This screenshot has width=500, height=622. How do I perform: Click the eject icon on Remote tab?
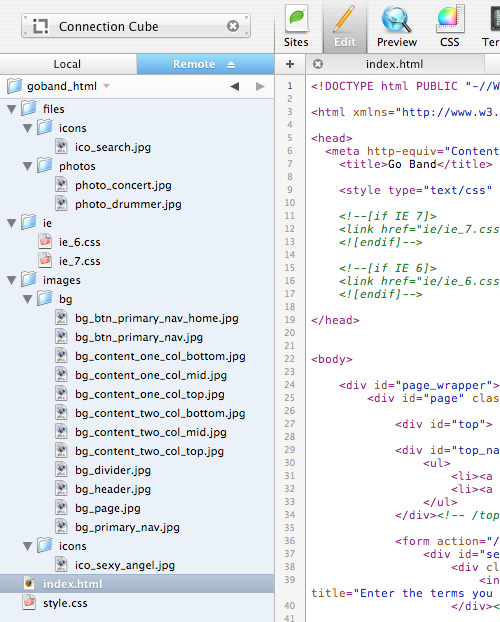click(x=231, y=65)
